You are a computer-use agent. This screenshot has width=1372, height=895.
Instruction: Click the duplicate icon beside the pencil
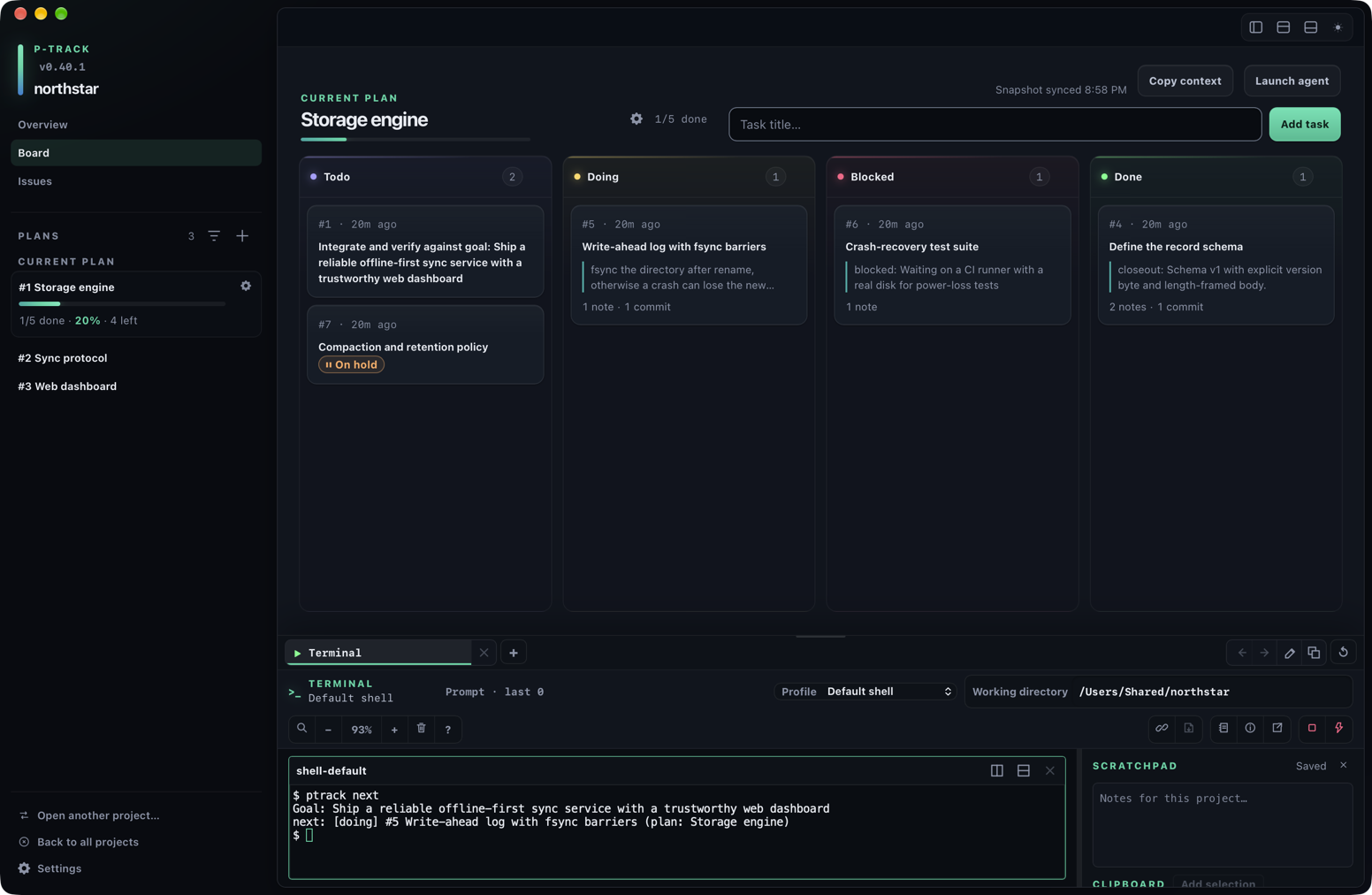tap(1314, 653)
